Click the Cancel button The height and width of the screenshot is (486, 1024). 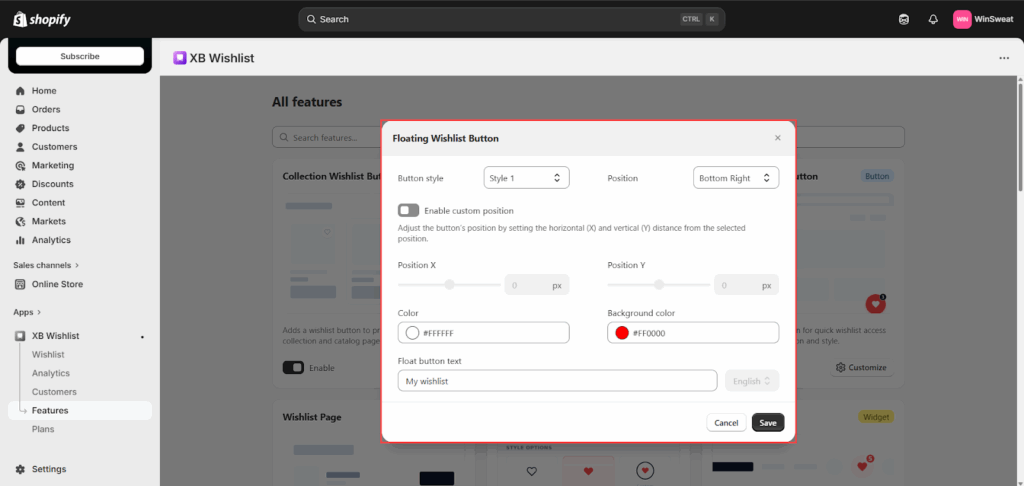coord(726,423)
